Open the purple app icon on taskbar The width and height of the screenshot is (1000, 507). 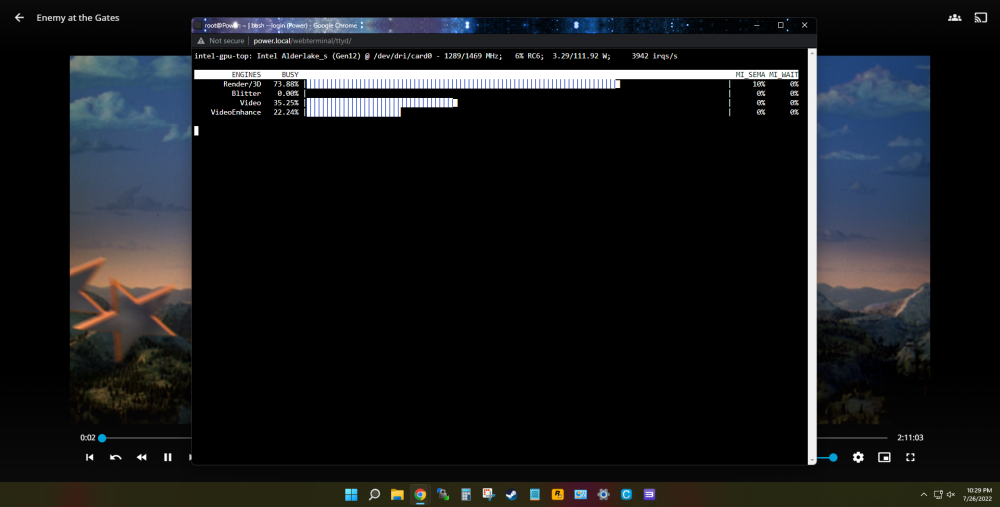point(649,494)
